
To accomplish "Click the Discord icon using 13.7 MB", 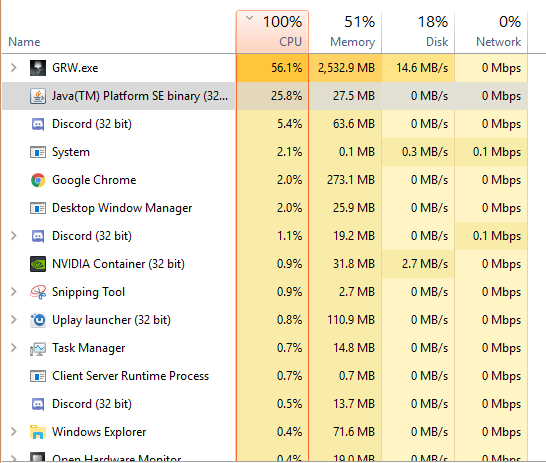I will (x=38, y=404).
